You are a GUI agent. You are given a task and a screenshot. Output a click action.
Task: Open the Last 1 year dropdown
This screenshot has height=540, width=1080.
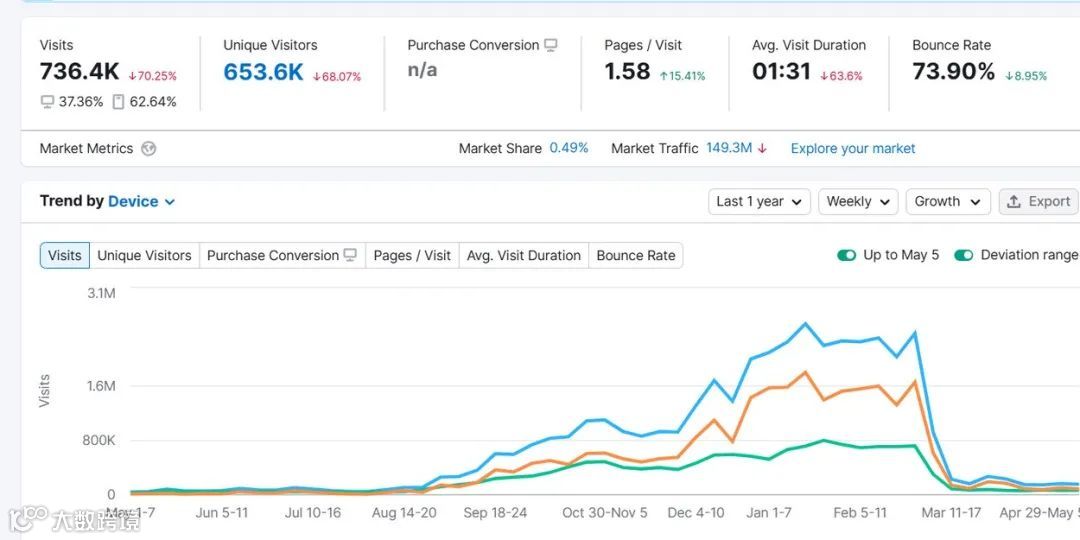[x=759, y=202]
